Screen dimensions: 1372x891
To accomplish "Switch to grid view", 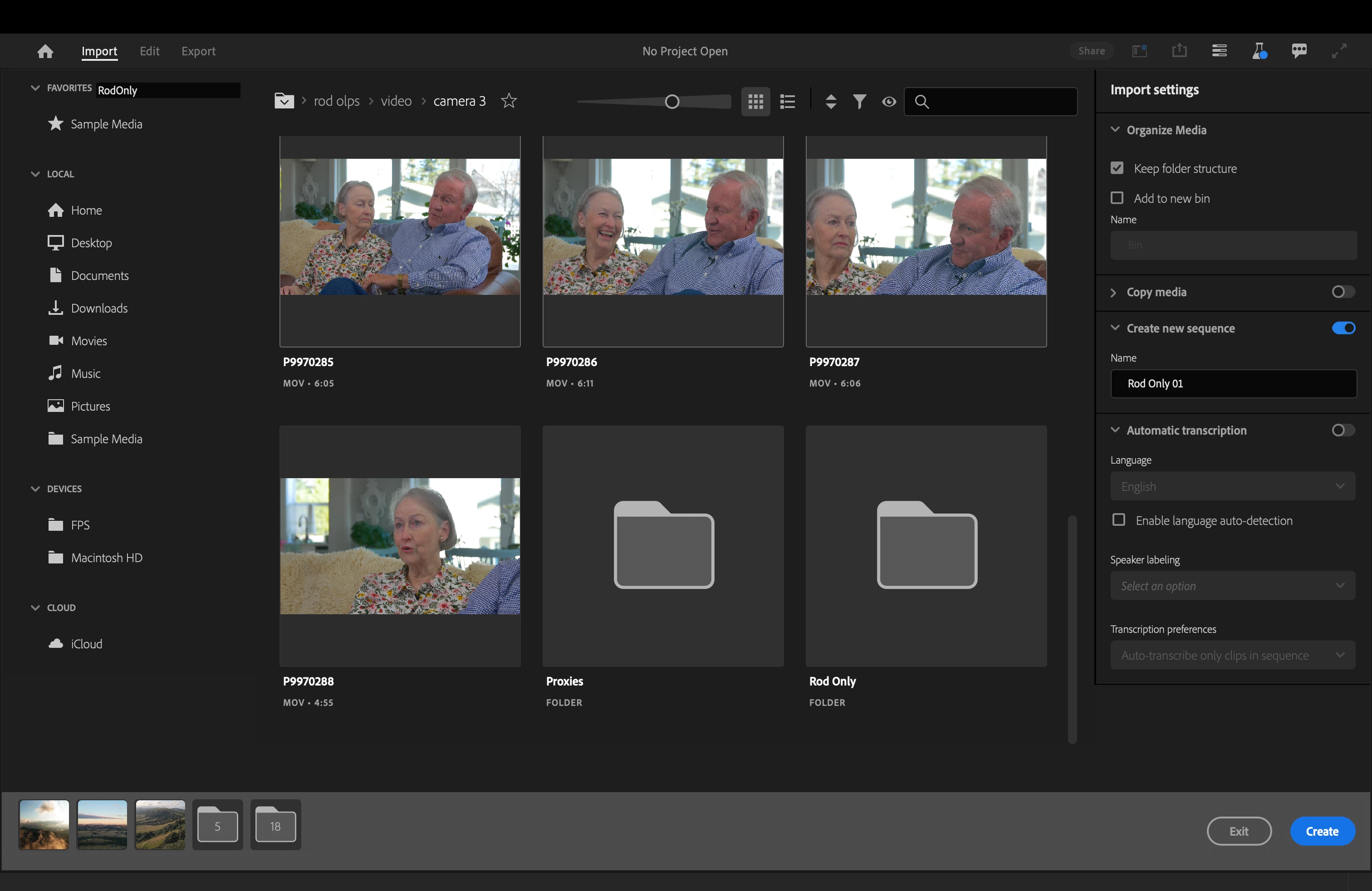I will click(x=755, y=102).
